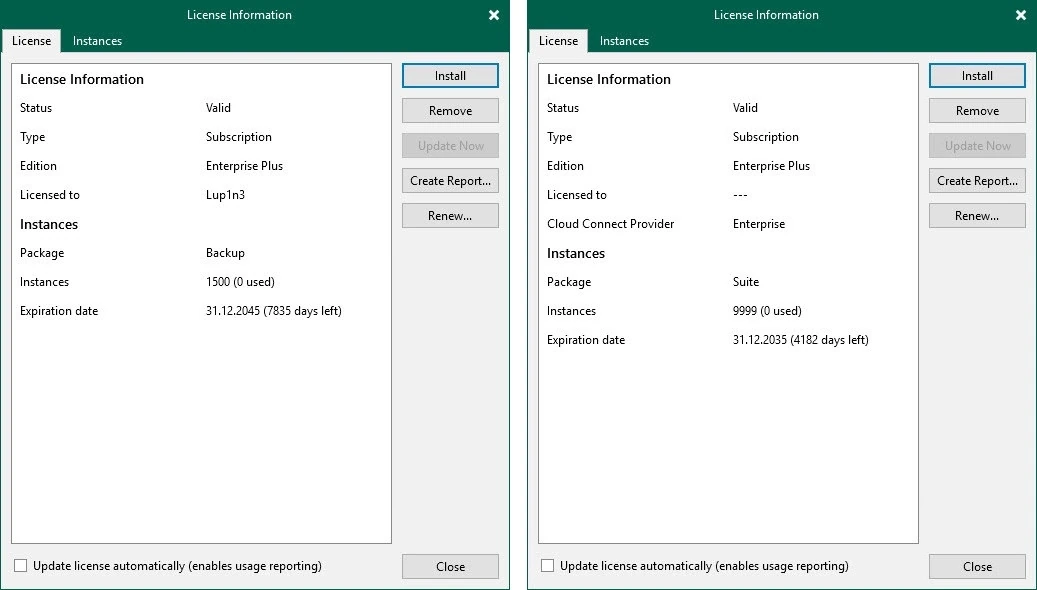Click the '---' licensed-to value in the right window
This screenshot has height=590, width=1037.
[740, 195]
